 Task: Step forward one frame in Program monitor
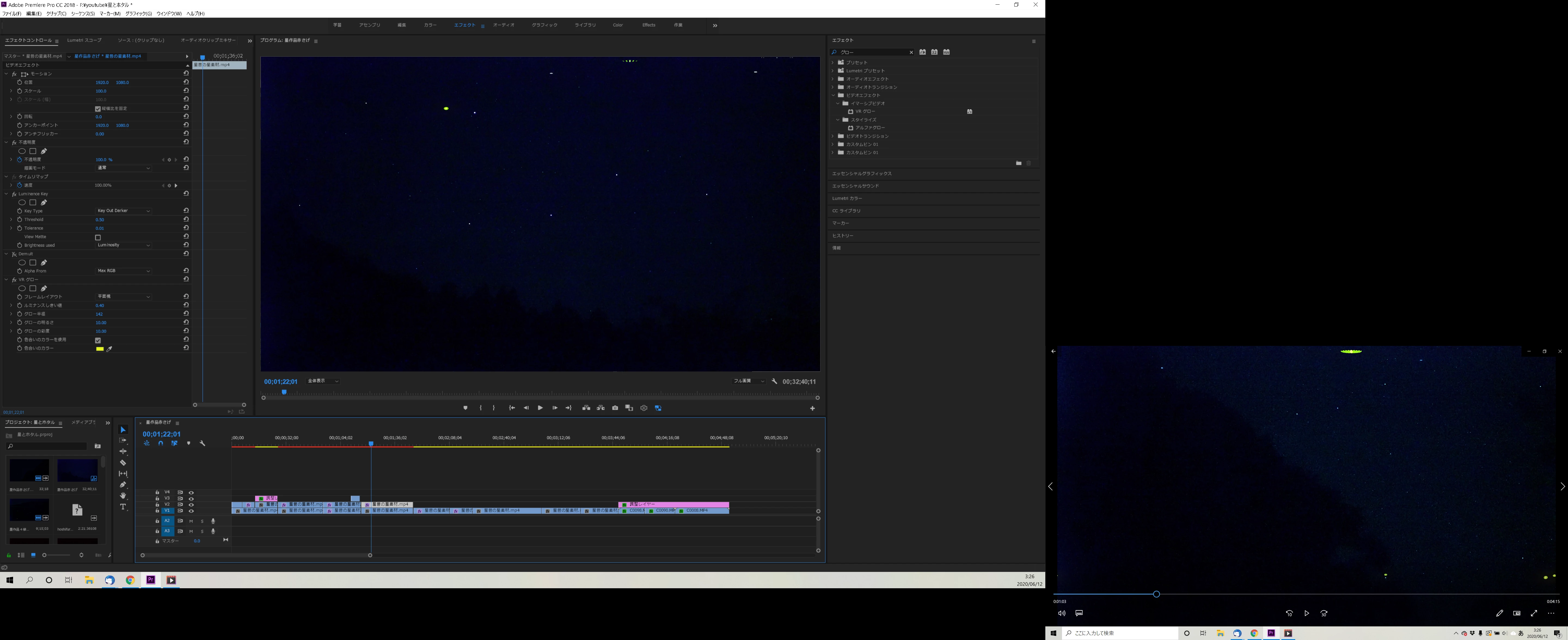coord(555,408)
